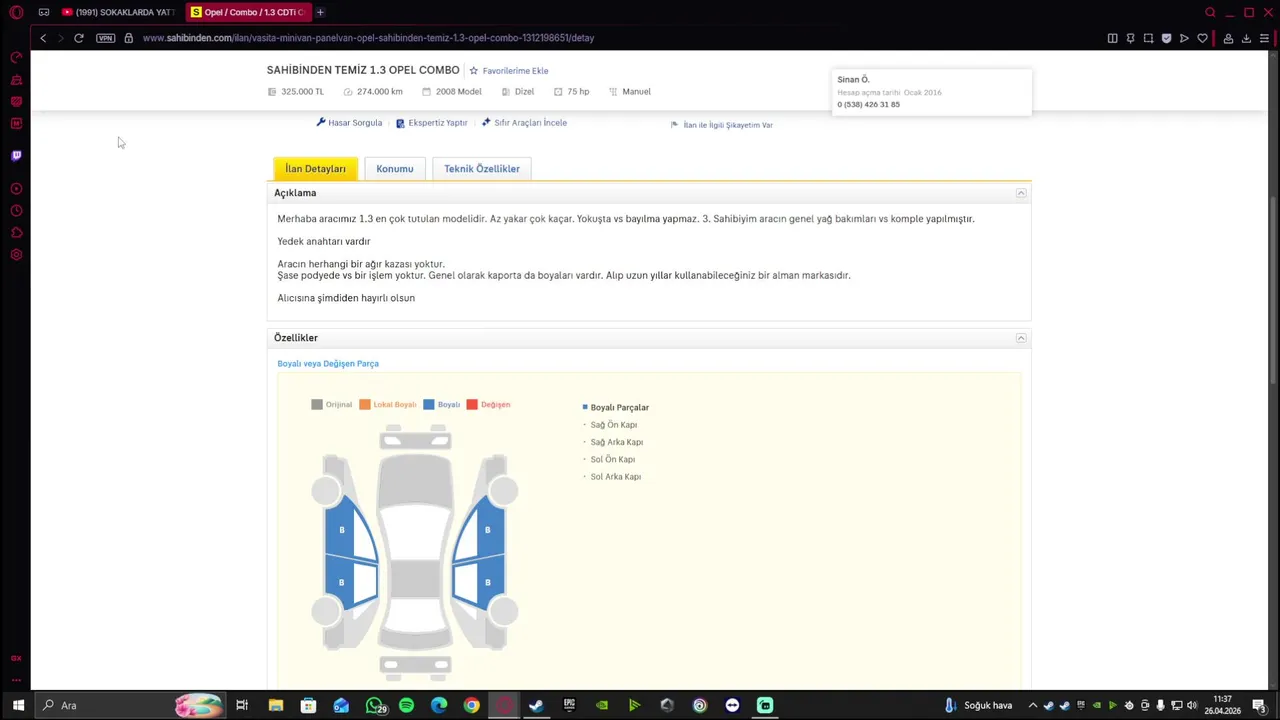This screenshot has width=1280, height=720.
Task: Click Sağ Ön Kapı in painted parts list
Action: pyautogui.click(x=614, y=425)
